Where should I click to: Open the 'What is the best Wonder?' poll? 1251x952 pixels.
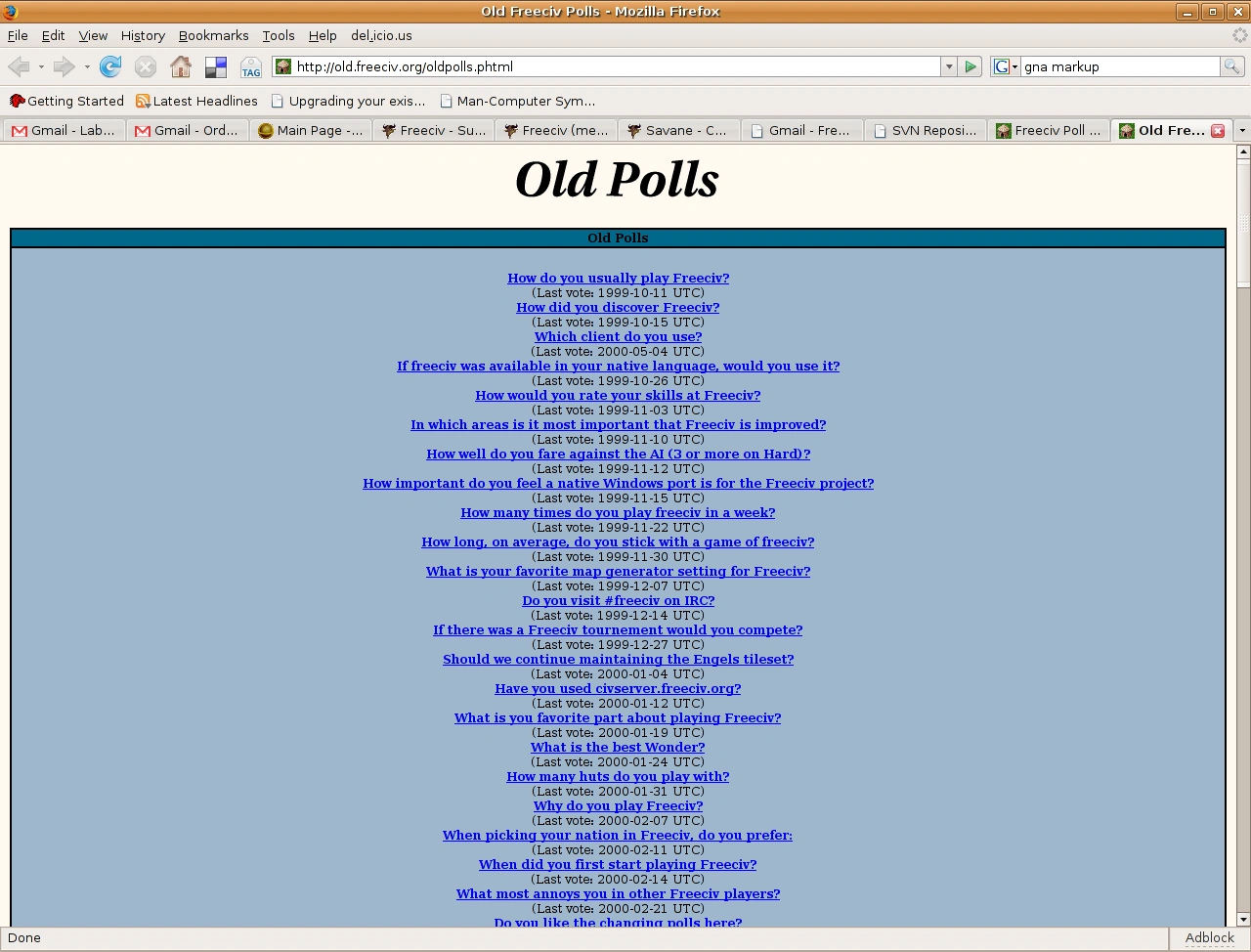click(618, 747)
